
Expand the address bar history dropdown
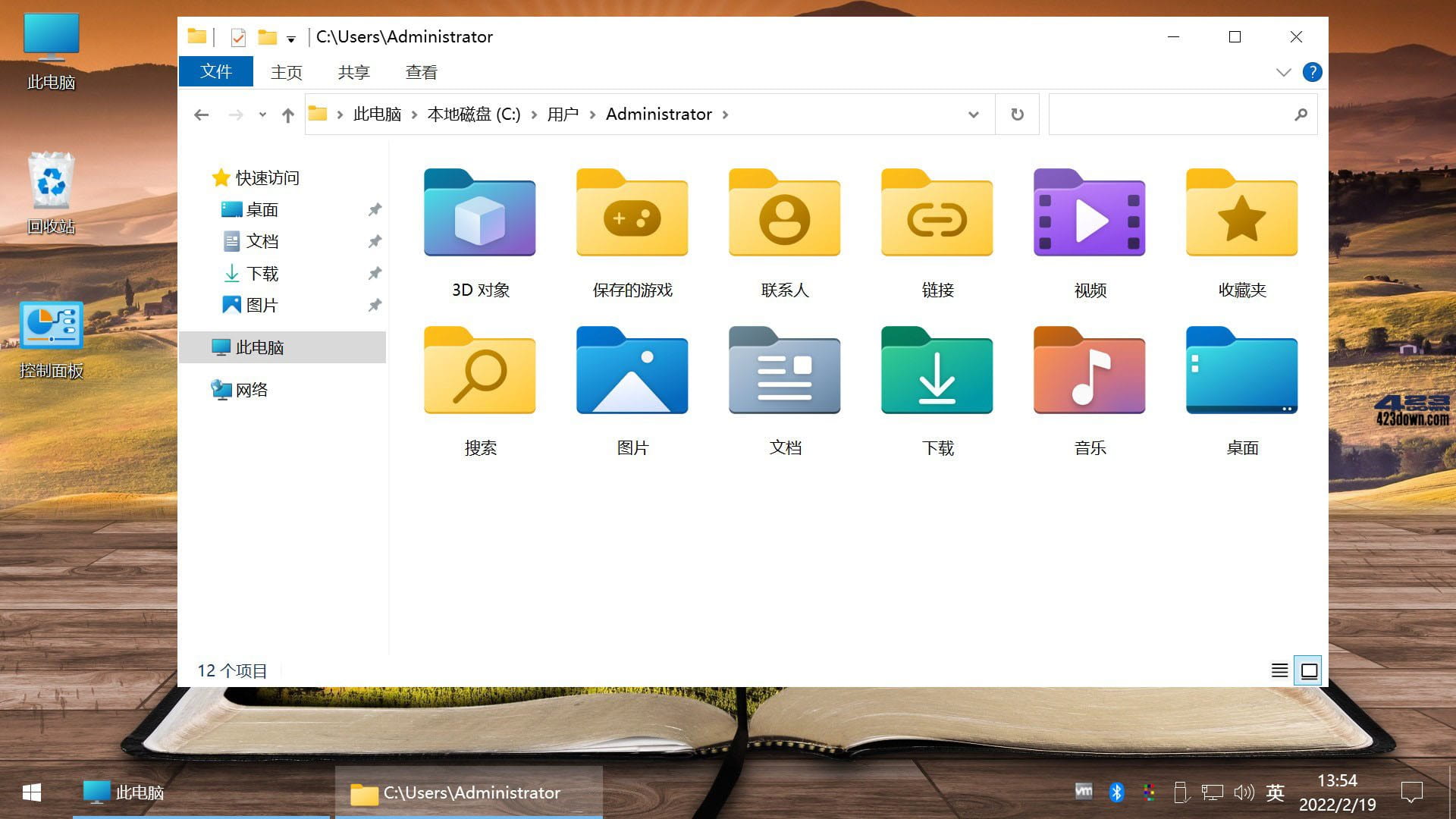tap(973, 114)
